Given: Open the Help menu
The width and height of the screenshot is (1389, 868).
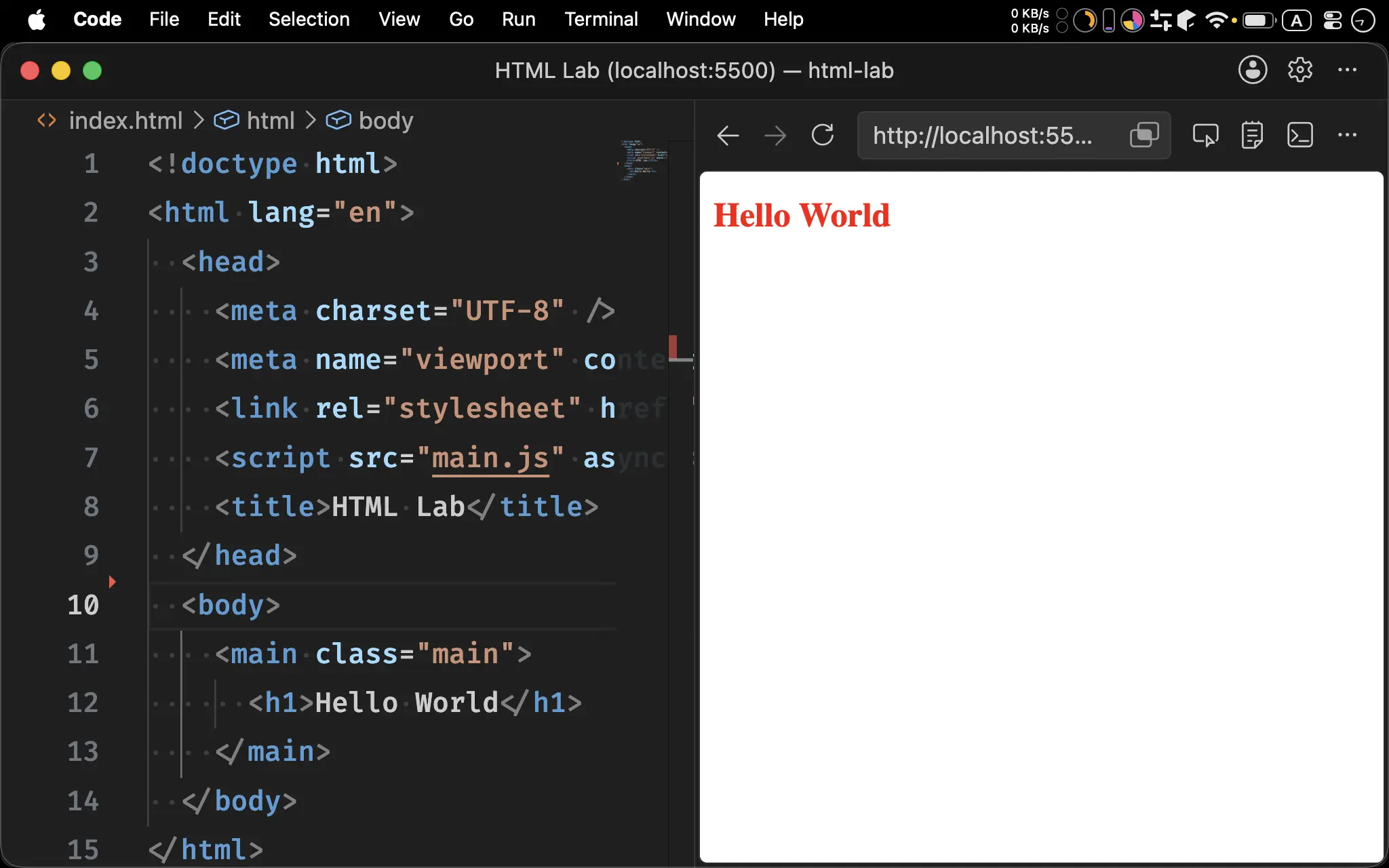Looking at the screenshot, I should (783, 20).
